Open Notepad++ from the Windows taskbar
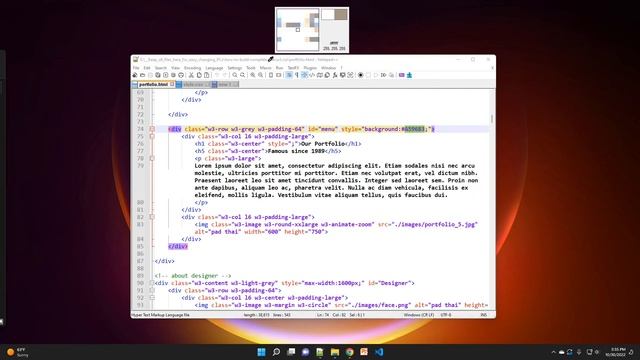Viewport: 640px width, 360px height. pyautogui.click(x=320, y=352)
